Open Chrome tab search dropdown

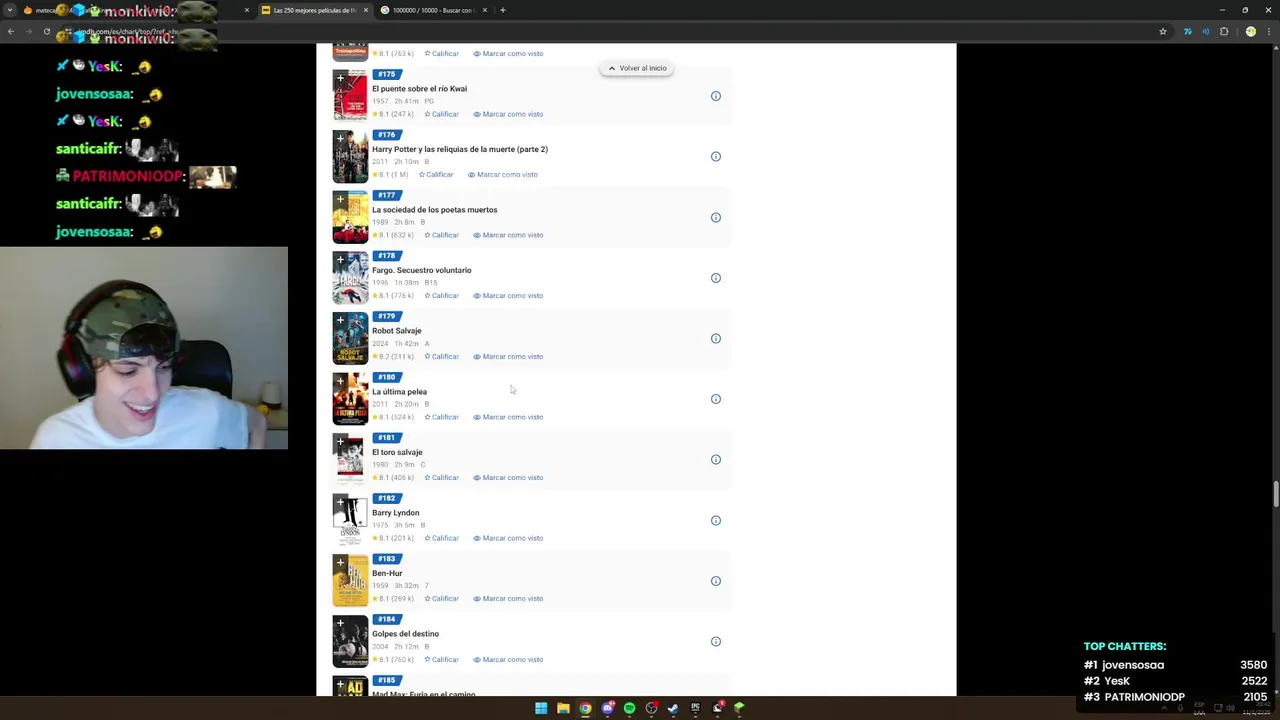pyautogui.click(x=9, y=10)
